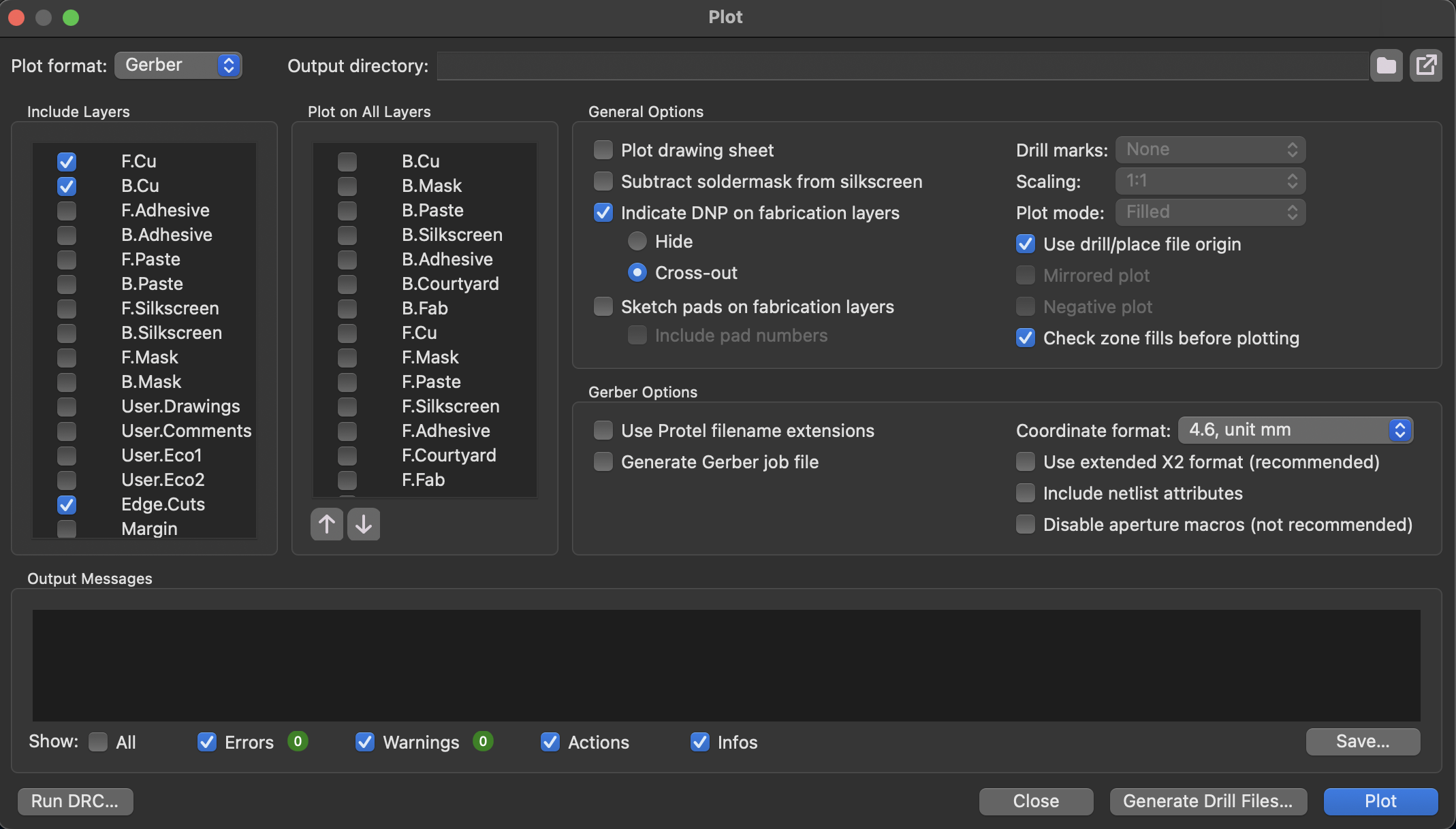Open the Drill marks dropdown

(x=1210, y=150)
